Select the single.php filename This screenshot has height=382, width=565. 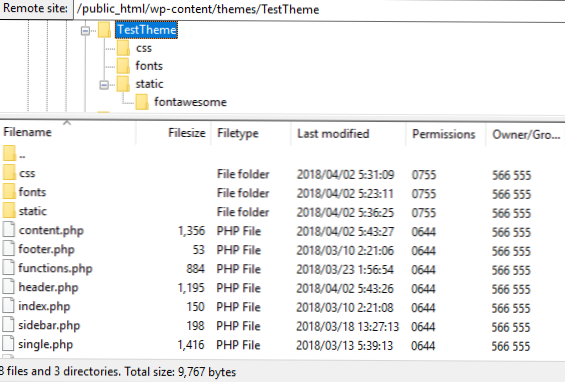46,345
